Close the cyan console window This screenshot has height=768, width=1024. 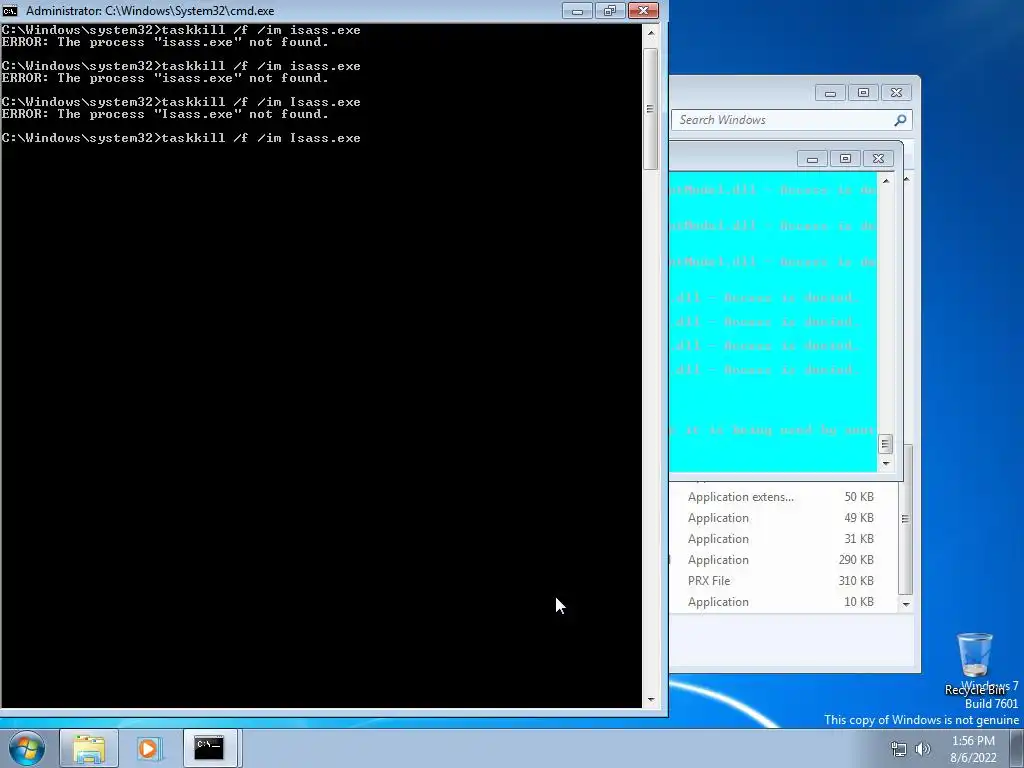click(878, 159)
